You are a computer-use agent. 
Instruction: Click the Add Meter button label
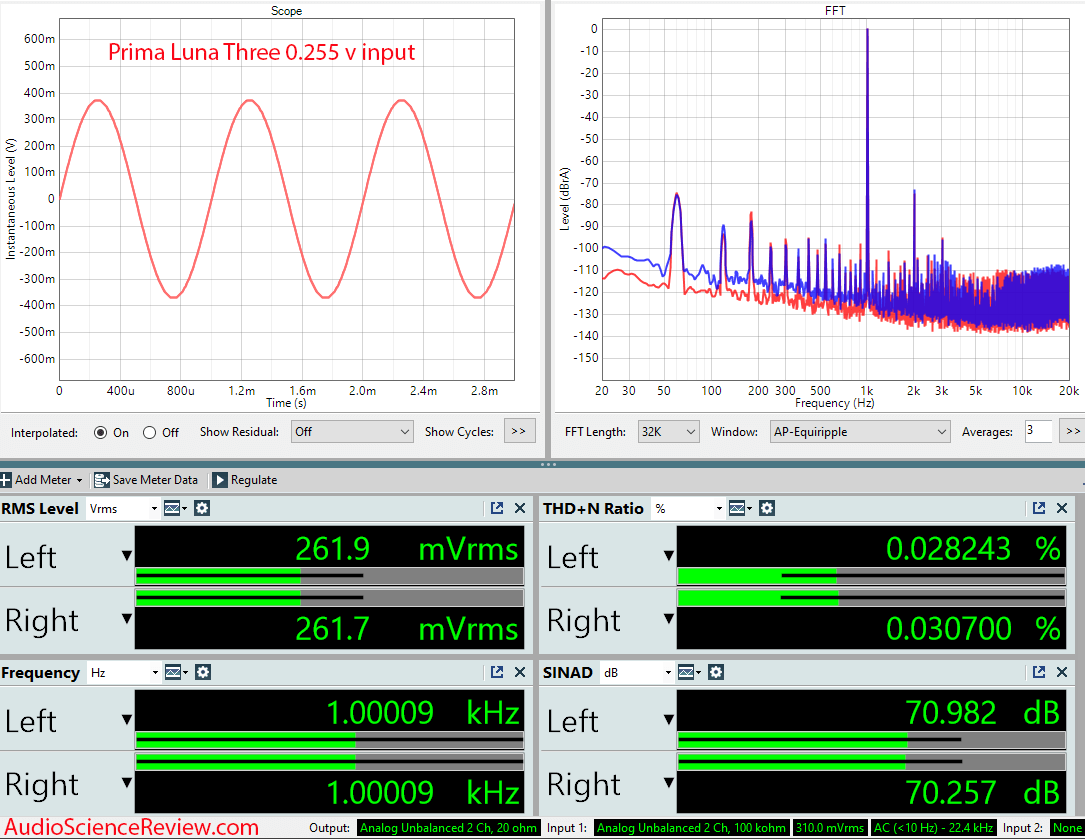tap(43, 480)
